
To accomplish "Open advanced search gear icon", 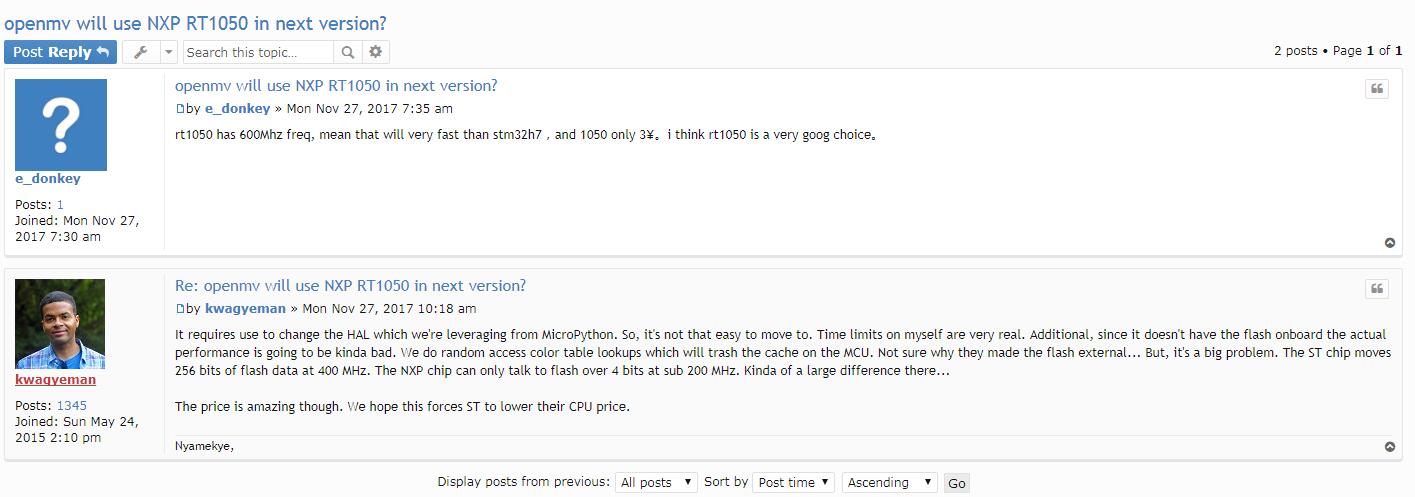I will pyautogui.click(x=375, y=52).
